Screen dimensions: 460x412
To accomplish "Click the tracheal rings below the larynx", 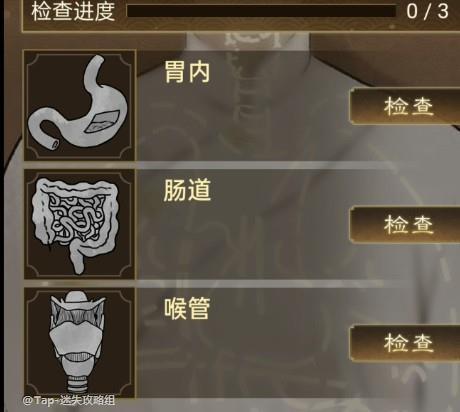I will [78, 384].
